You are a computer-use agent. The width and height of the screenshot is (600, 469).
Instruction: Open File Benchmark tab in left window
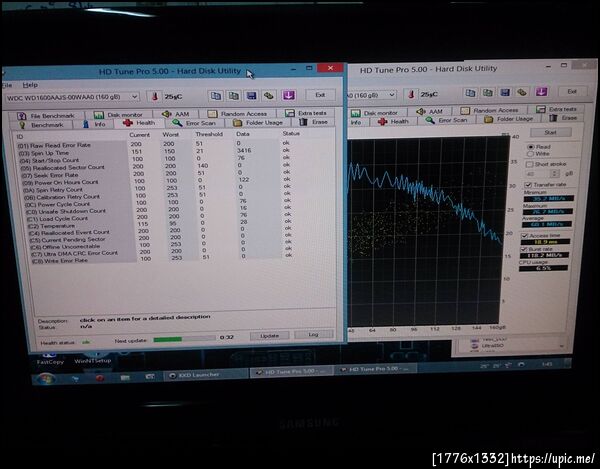[x=46, y=116]
